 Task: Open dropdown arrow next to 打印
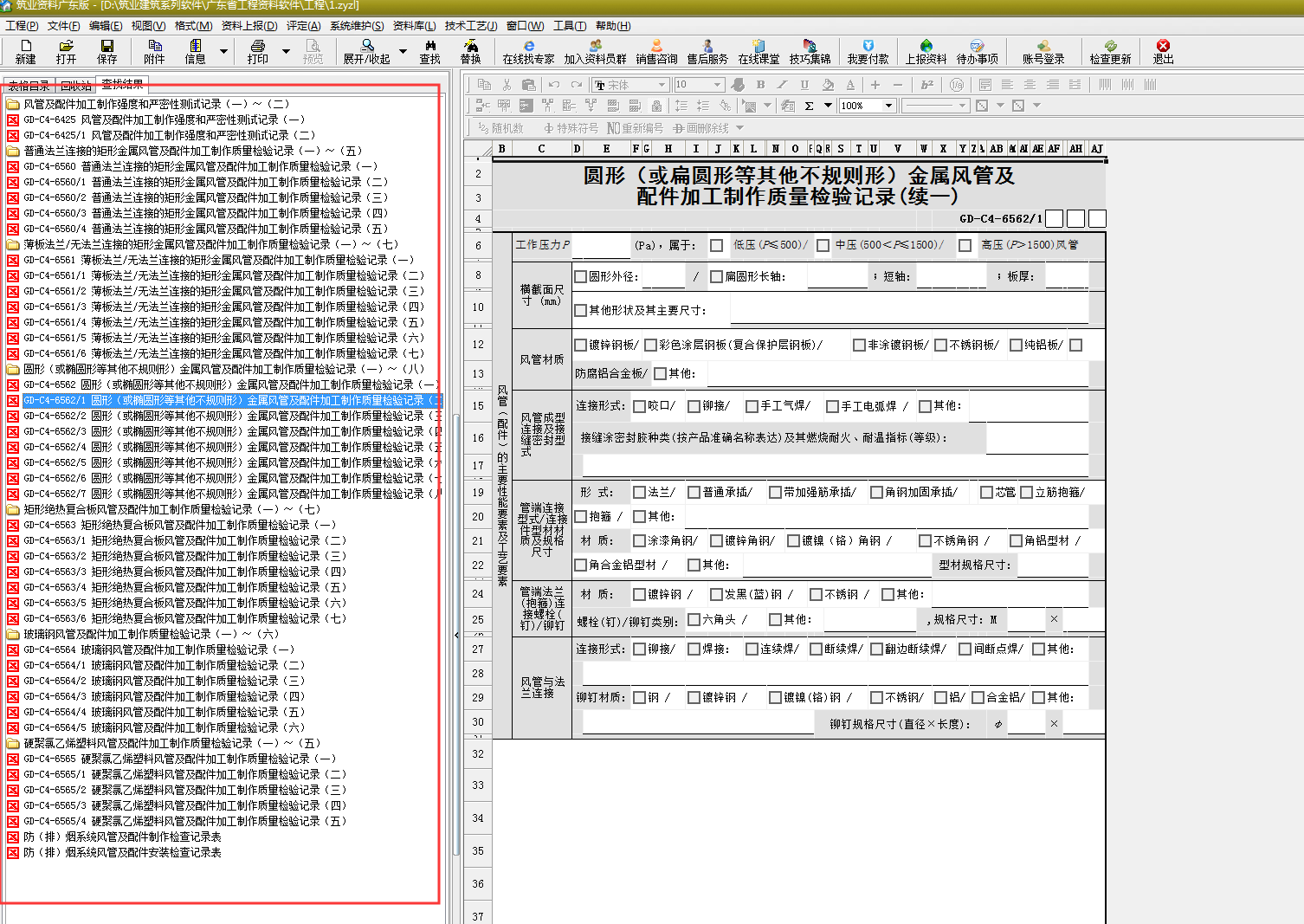286,51
